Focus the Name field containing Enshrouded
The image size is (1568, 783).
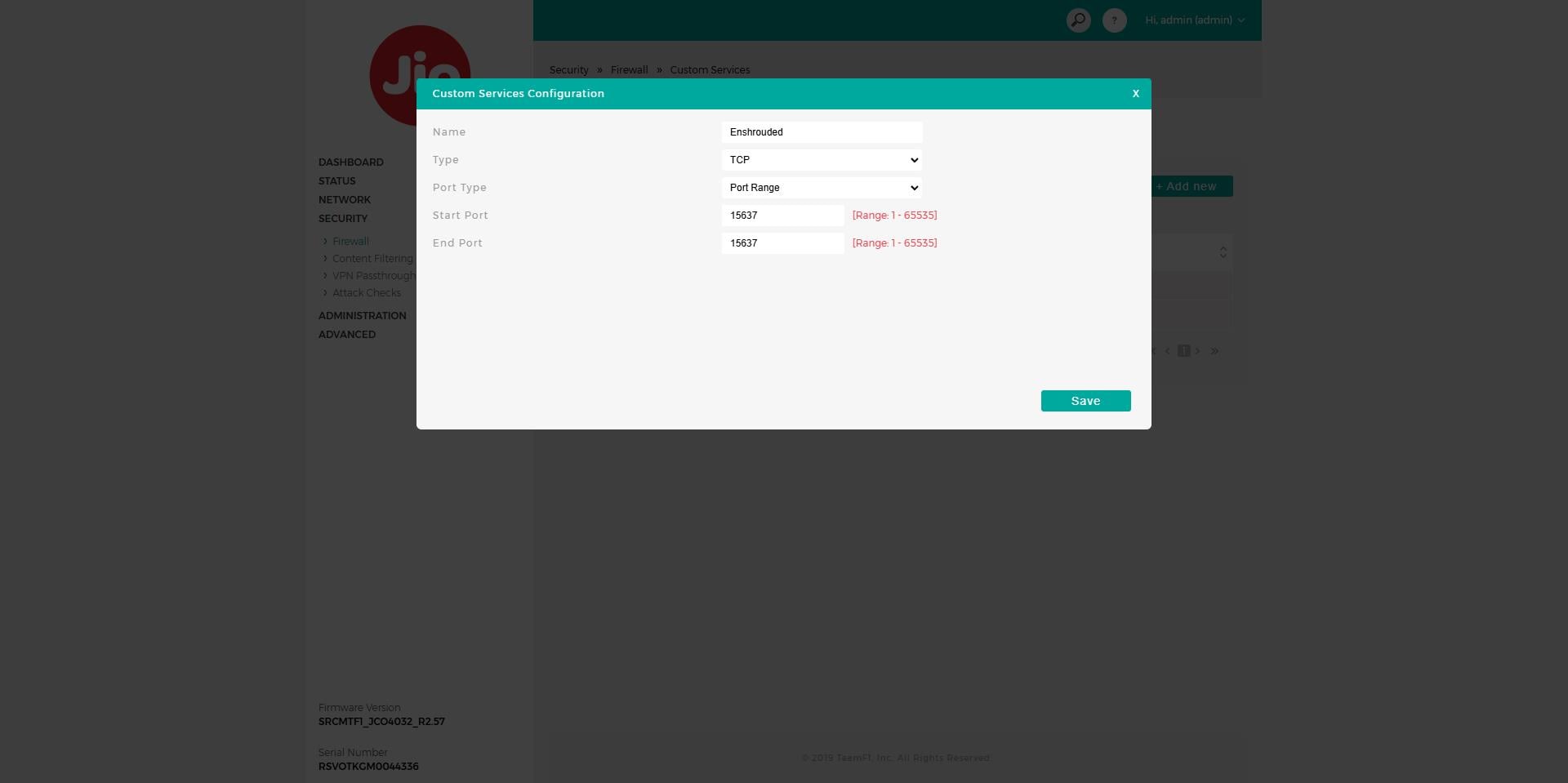822,132
